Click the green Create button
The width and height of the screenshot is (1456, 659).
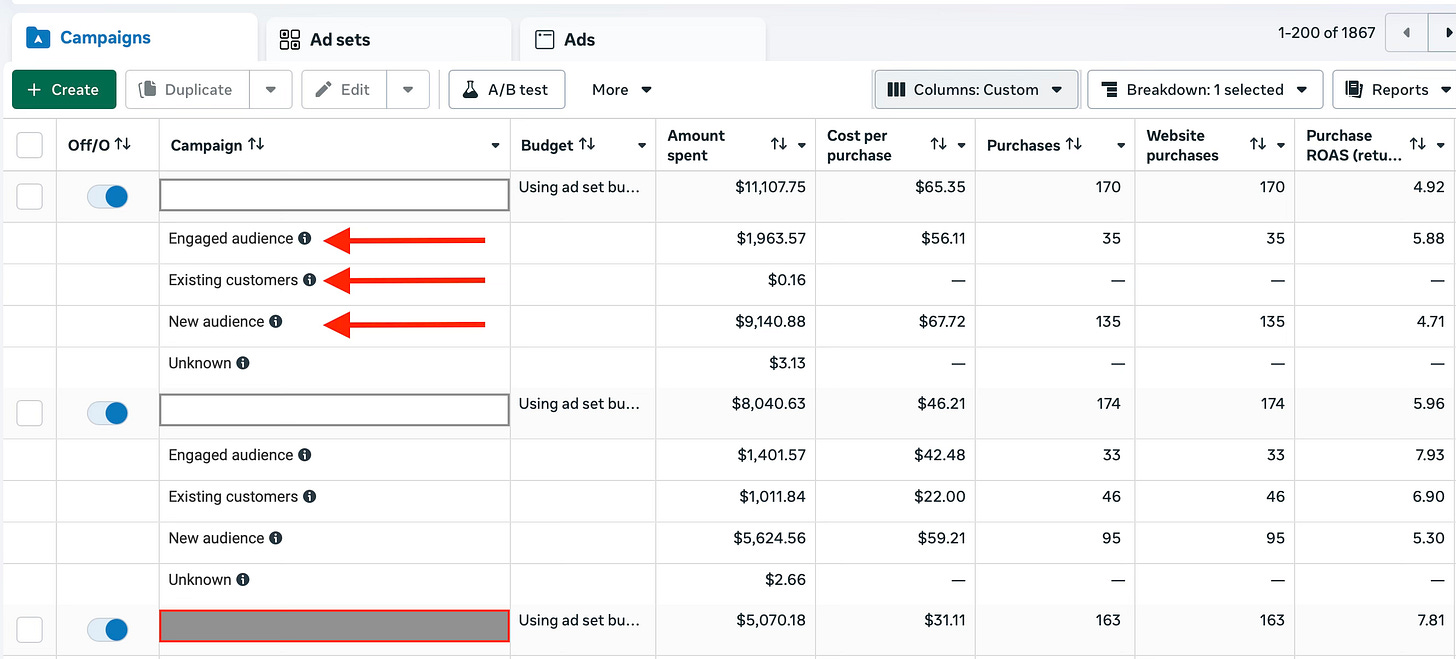(64, 89)
